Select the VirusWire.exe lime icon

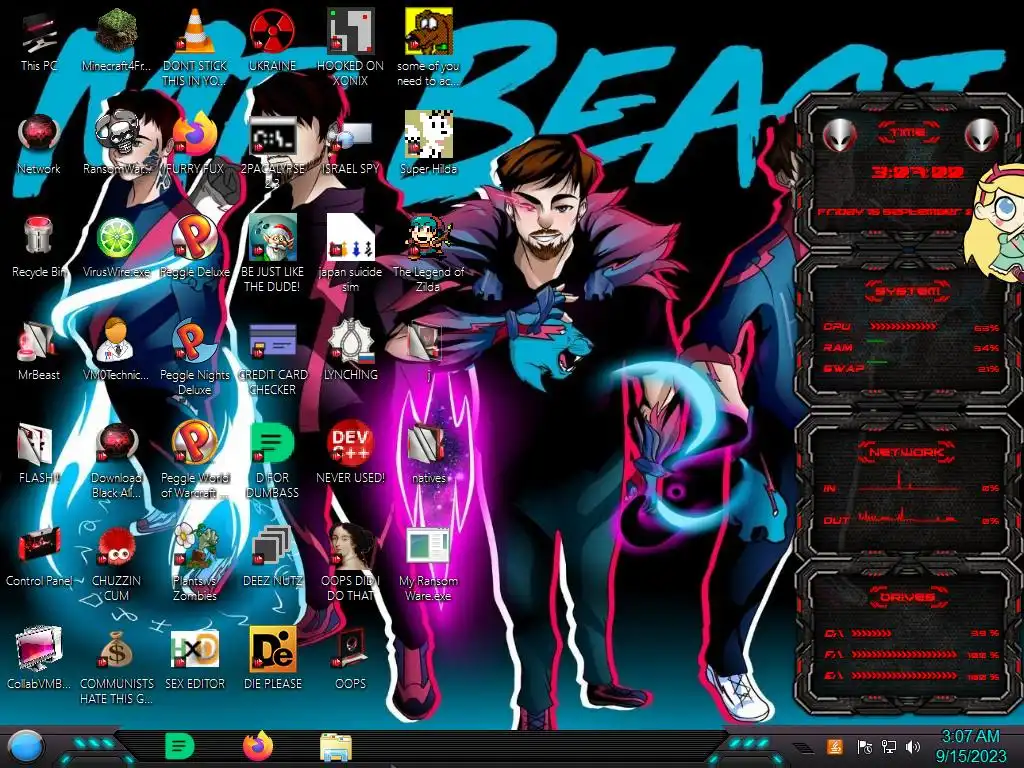click(x=116, y=248)
